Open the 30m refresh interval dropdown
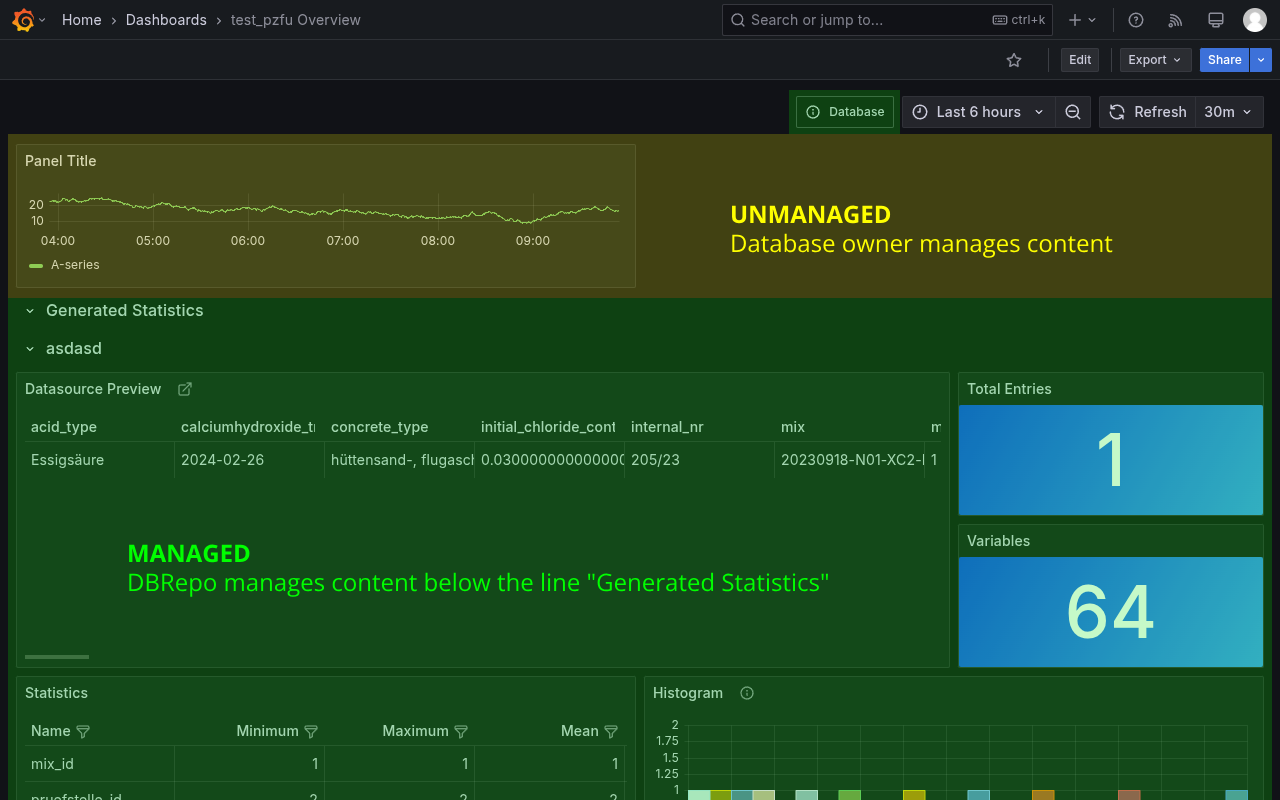 click(1229, 112)
